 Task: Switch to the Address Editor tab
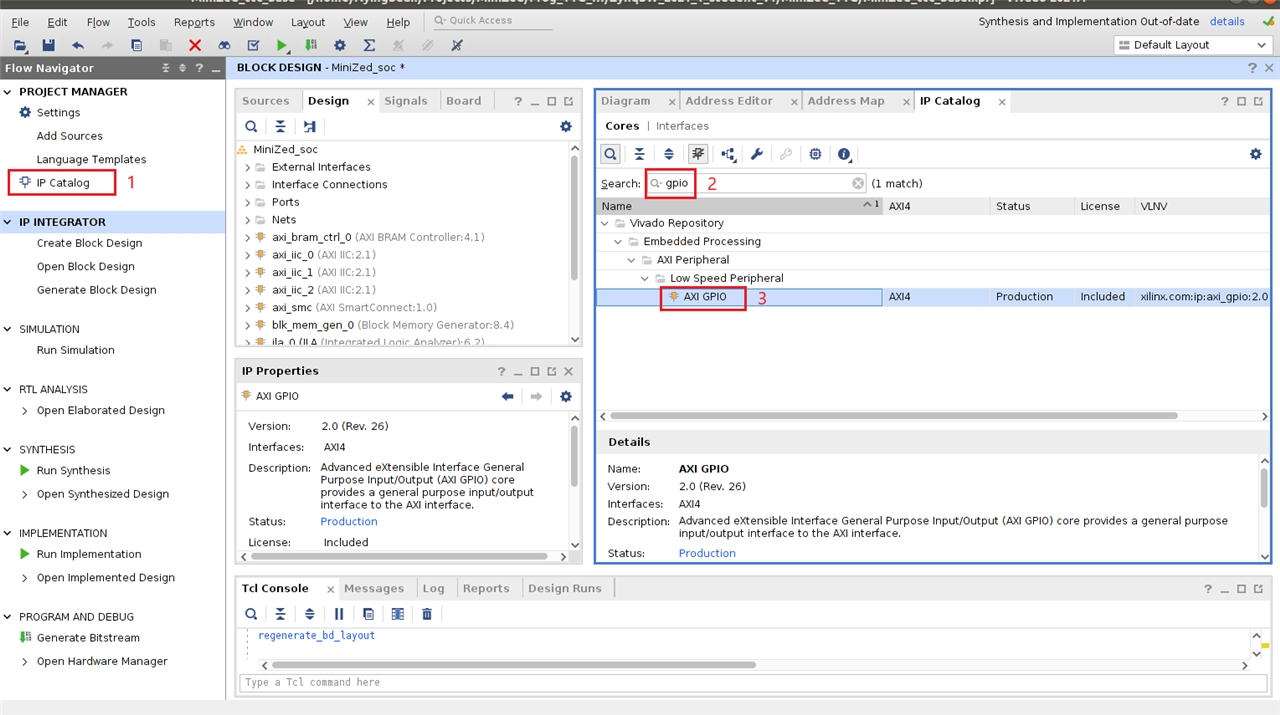coord(729,101)
